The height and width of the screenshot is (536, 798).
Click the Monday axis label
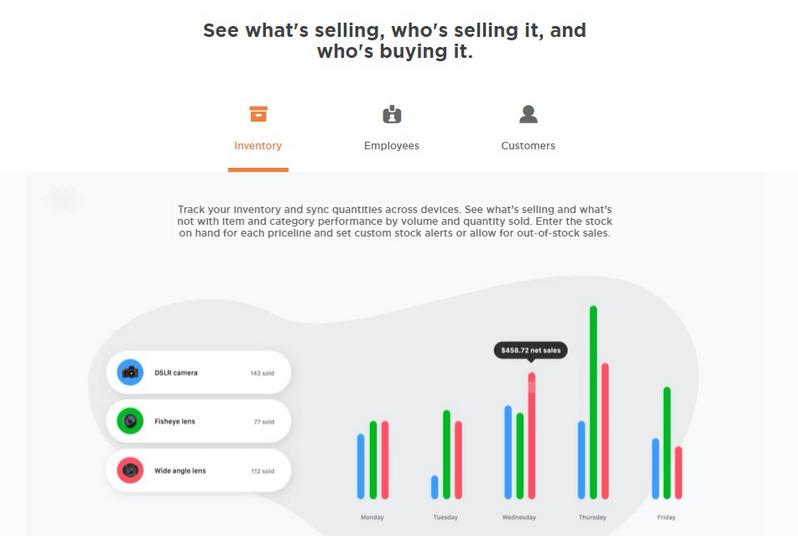tap(372, 517)
